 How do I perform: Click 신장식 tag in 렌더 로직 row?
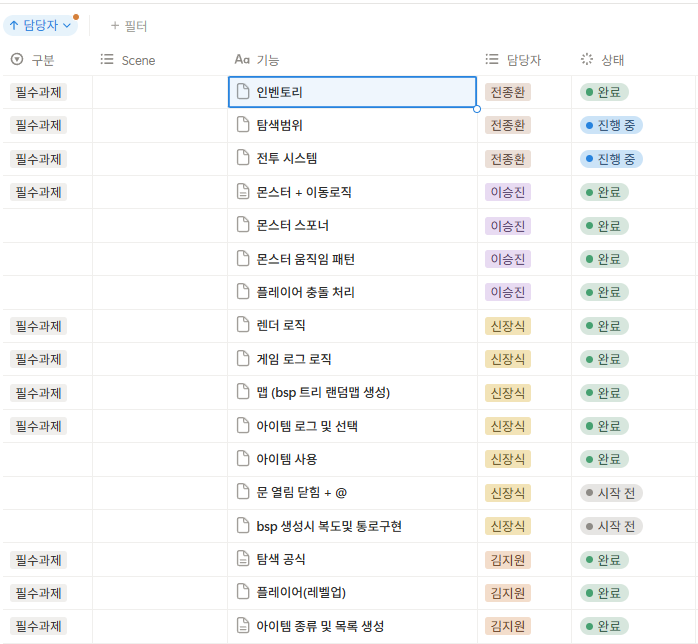(508, 326)
